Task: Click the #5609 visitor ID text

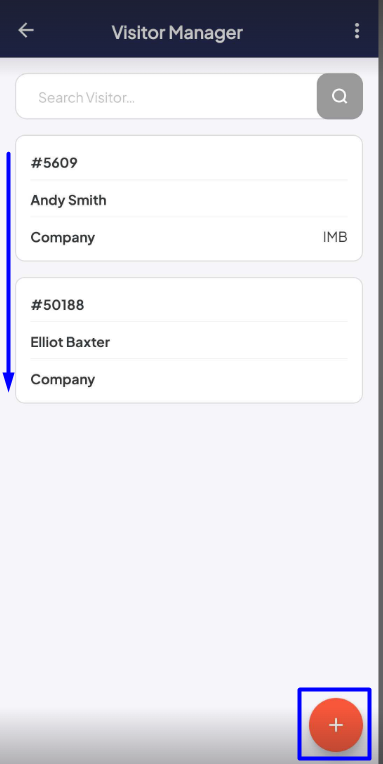Action: [54, 163]
